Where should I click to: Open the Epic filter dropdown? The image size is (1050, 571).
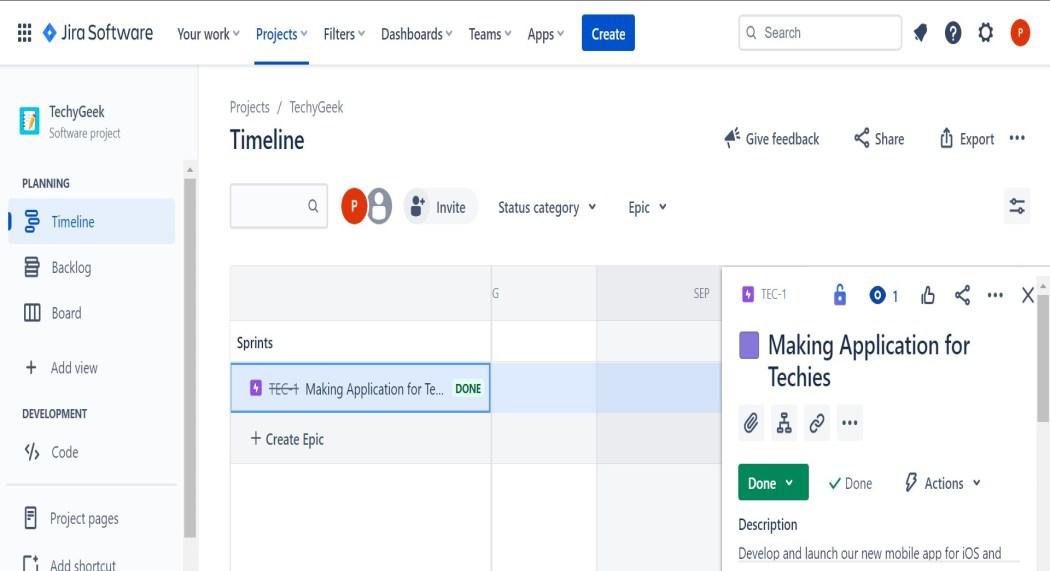click(648, 208)
